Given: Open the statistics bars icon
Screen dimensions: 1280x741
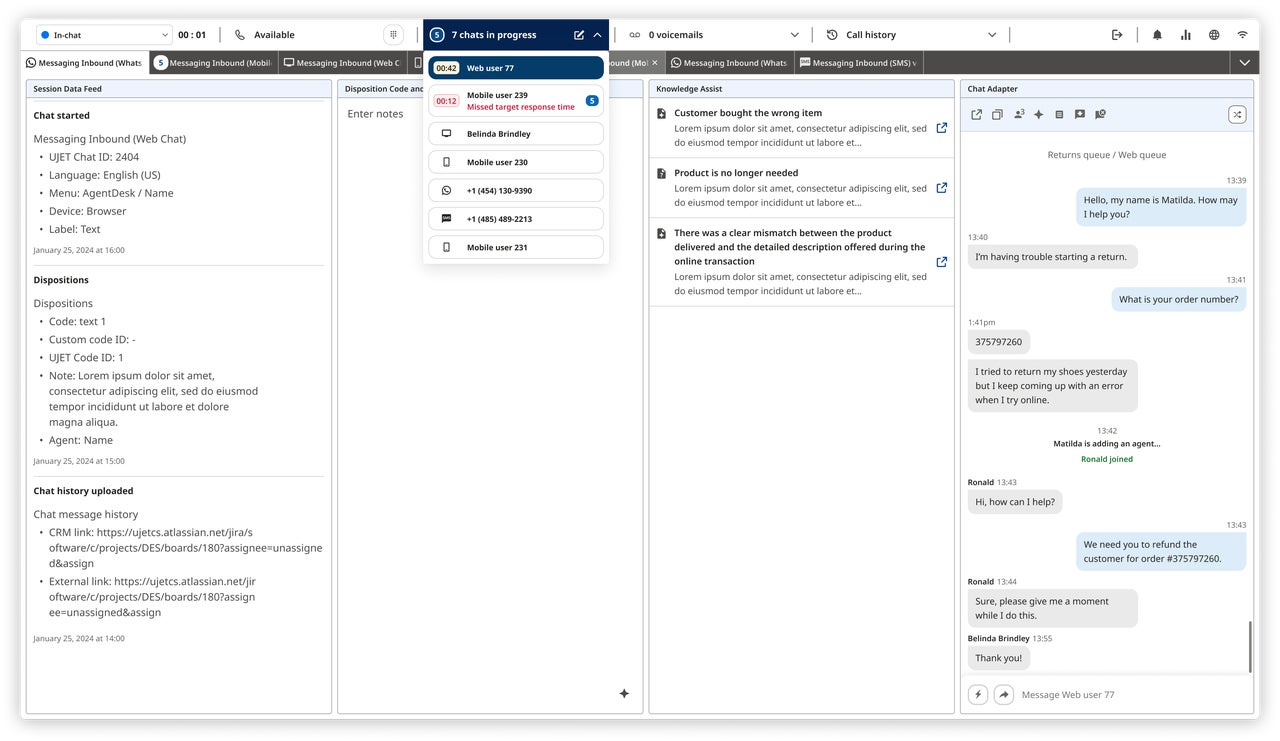Looking at the screenshot, I should click(1185, 33).
